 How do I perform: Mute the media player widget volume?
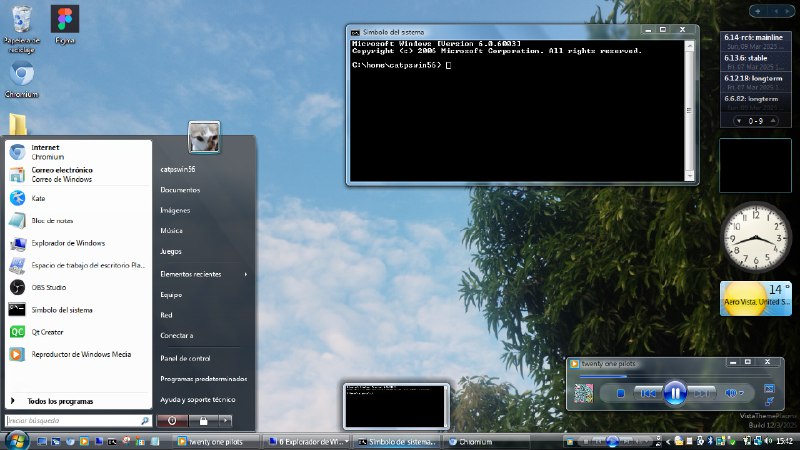tap(731, 393)
